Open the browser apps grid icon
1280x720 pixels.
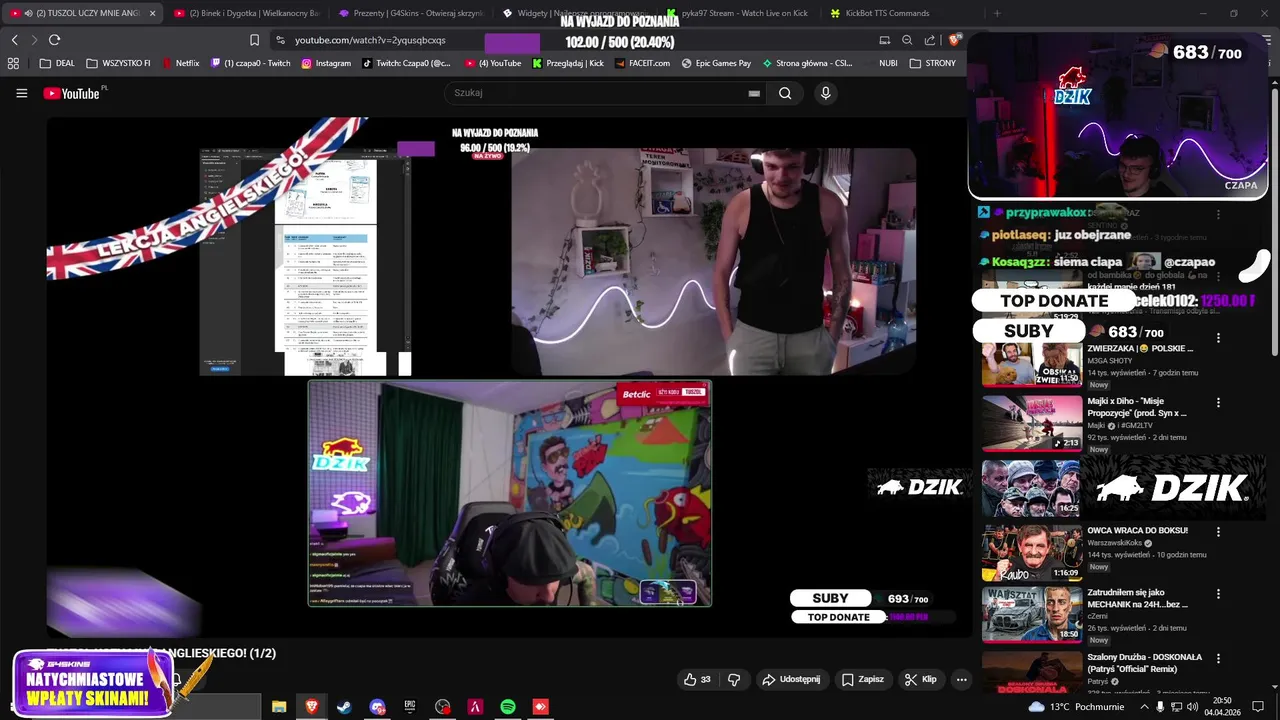click(x=13, y=63)
